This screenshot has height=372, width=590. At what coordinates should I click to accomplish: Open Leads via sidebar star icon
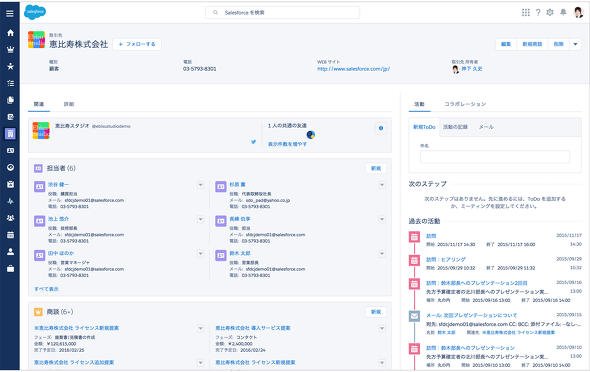(x=10, y=66)
